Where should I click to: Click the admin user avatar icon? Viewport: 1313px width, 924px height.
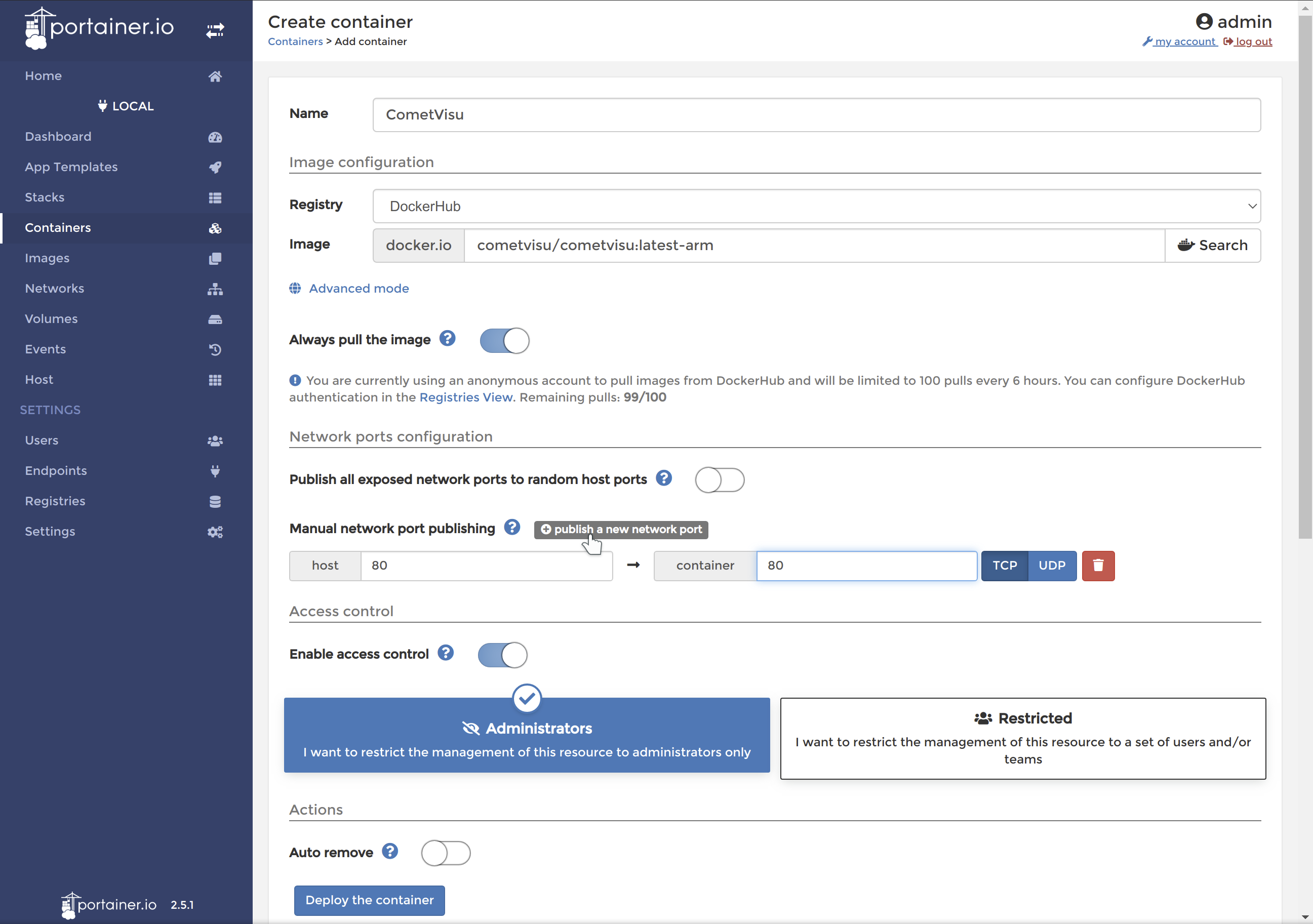pyautogui.click(x=1204, y=22)
